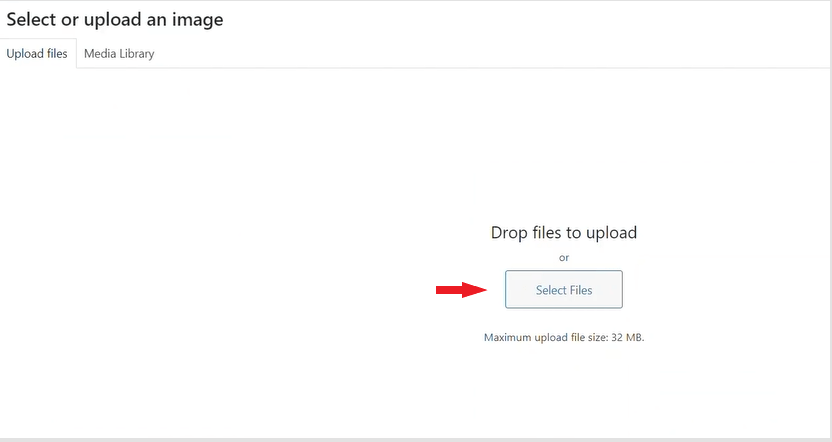
Task: Click the 'Drop files to upload' heading
Action: (x=564, y=232)
